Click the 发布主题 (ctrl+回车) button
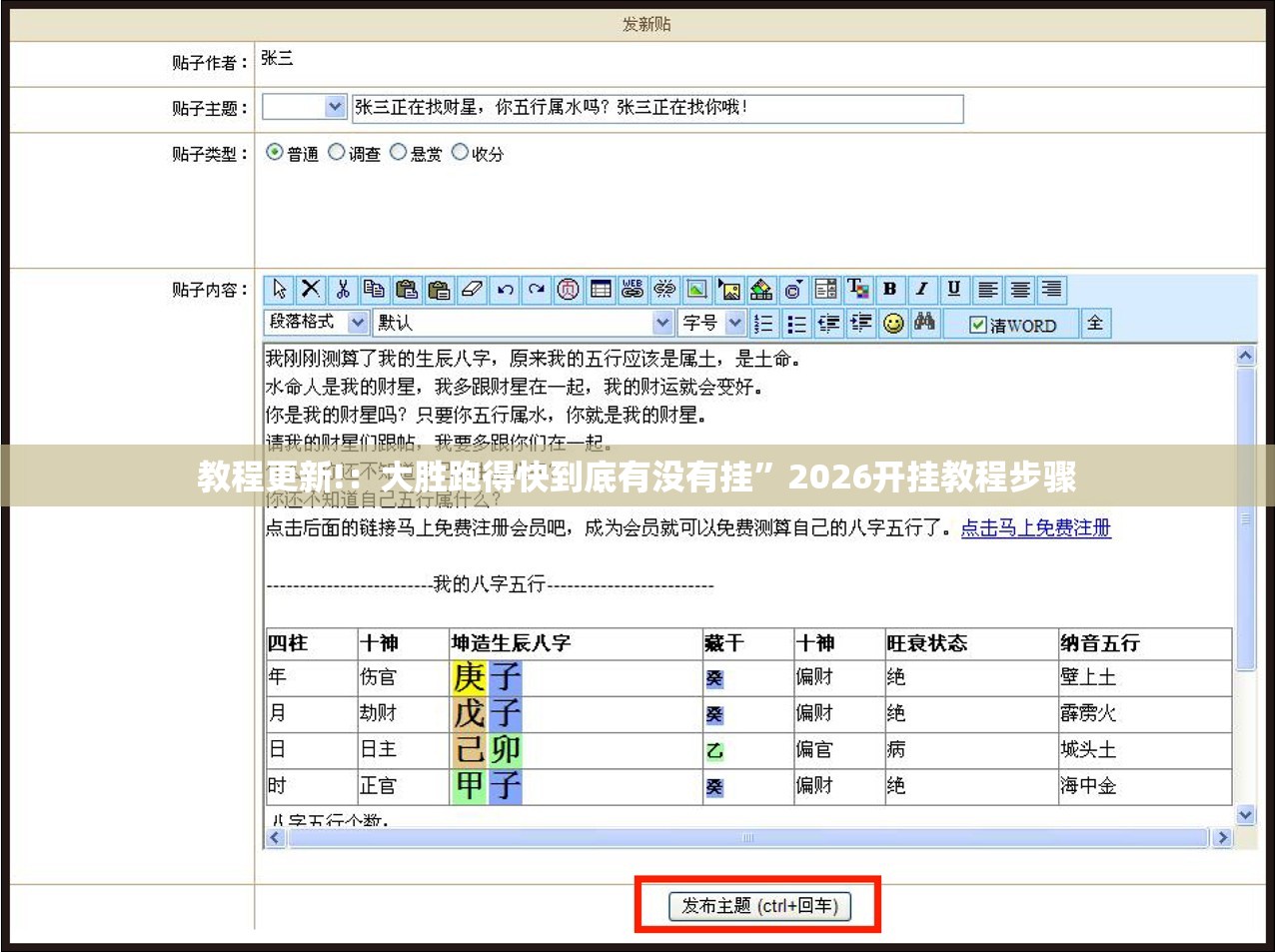1275x952 pixels. [758, 906]
